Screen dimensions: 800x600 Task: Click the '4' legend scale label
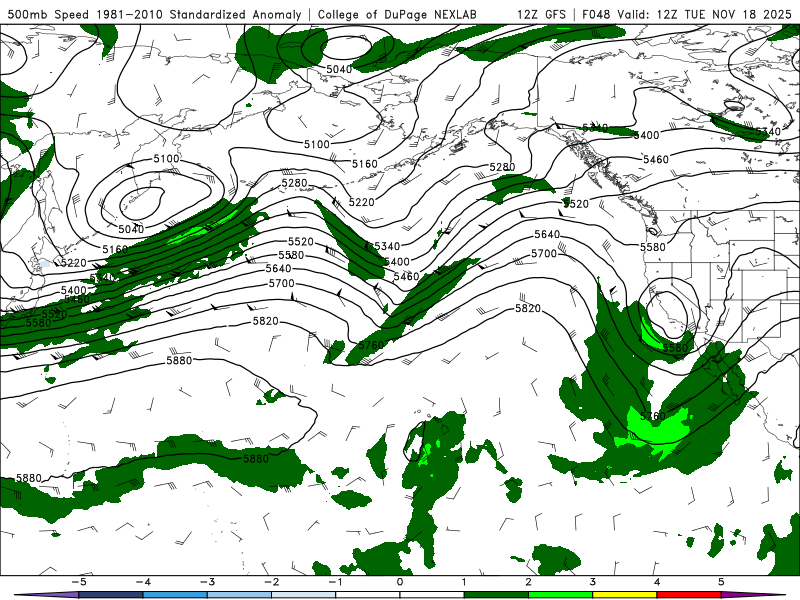point(657,582)
